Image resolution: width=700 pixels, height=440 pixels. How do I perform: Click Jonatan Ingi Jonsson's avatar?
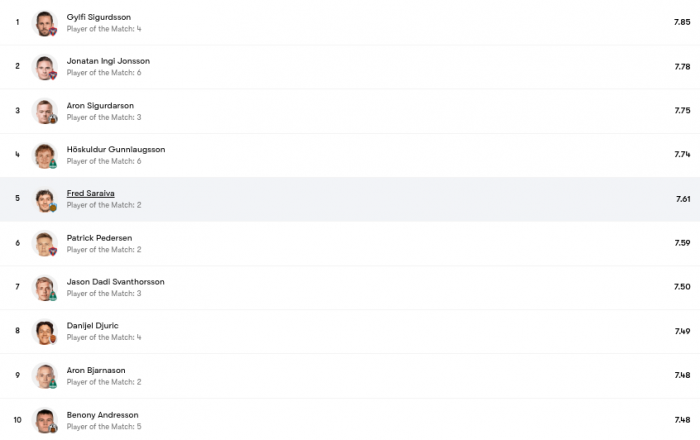click(x=45, y=67)
